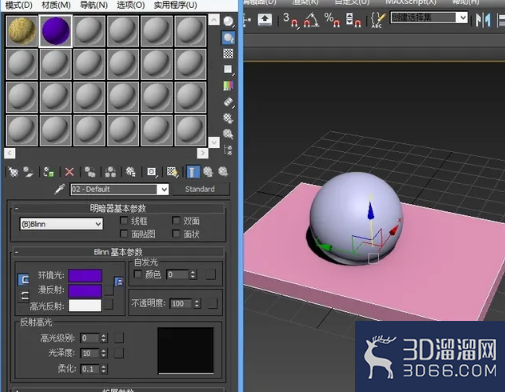Click the Put to Library icon
The height and width of the screenshot is (392, 505).
pos(131,172)
